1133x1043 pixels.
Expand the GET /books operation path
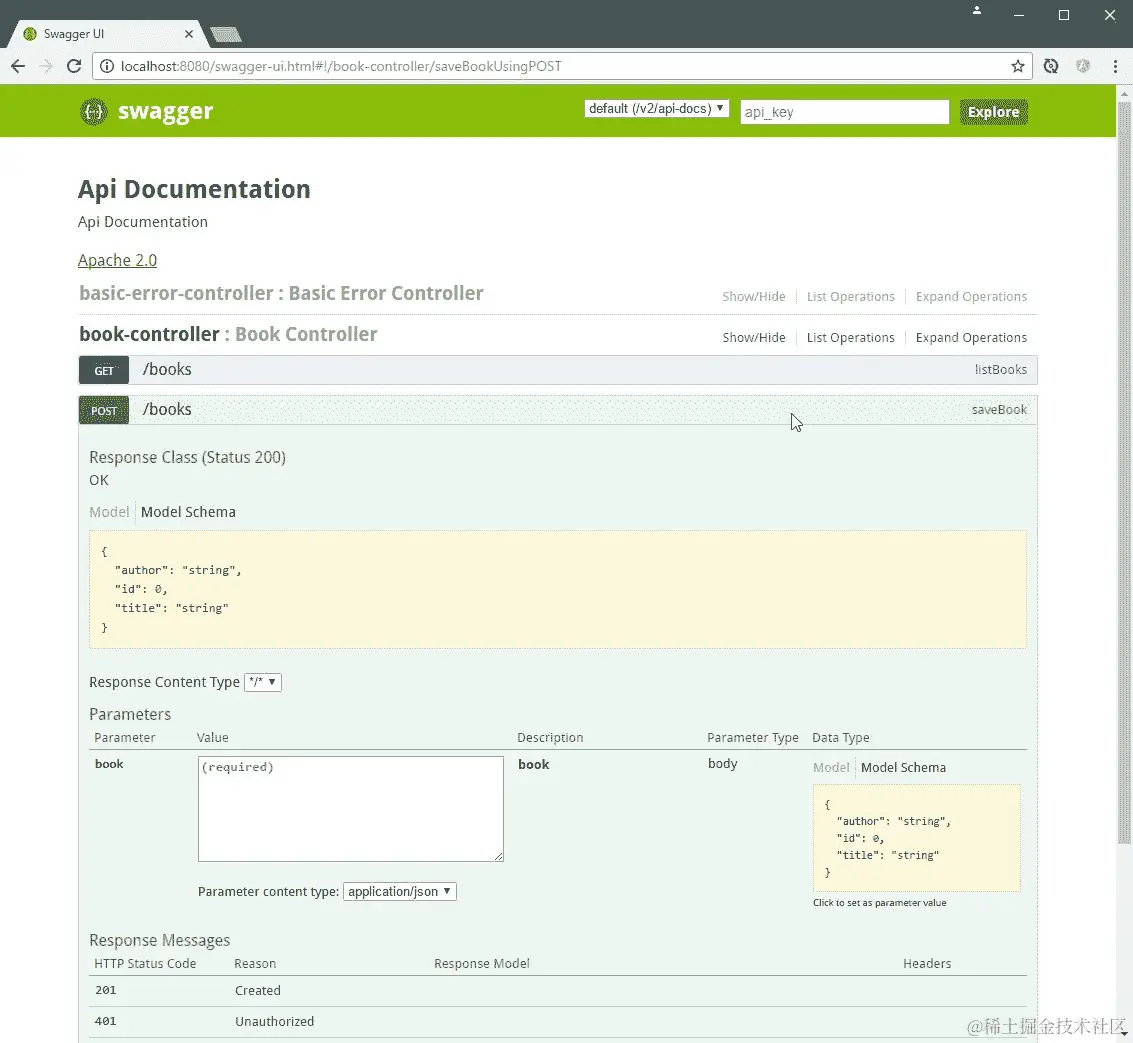click(167, 369)
